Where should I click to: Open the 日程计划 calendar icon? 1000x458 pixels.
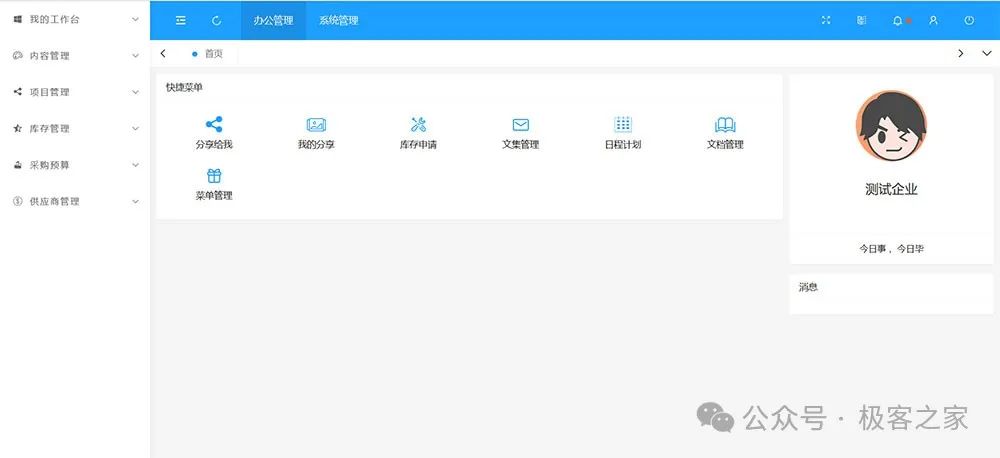pos(623,124)
